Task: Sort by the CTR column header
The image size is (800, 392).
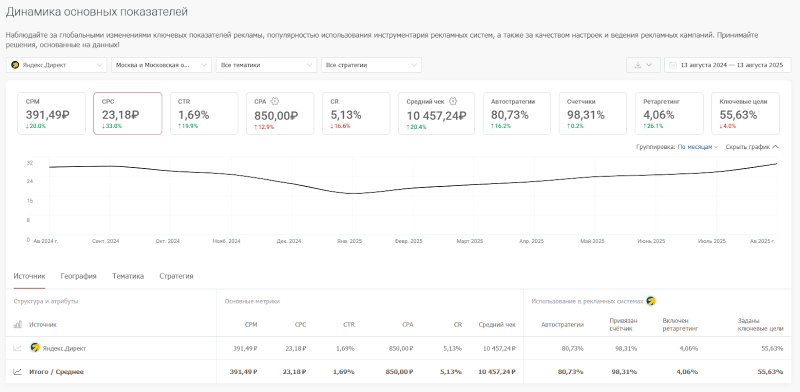Action: [349, 324]
